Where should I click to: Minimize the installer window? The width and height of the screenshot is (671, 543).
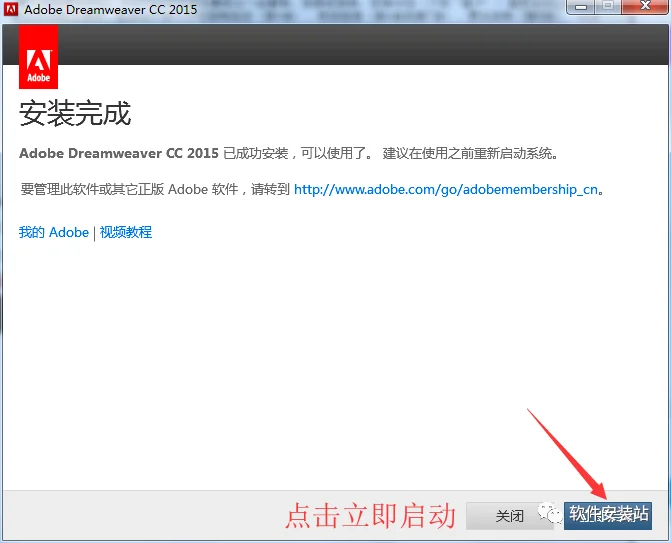pyautogui.click(x=581, y=7)
